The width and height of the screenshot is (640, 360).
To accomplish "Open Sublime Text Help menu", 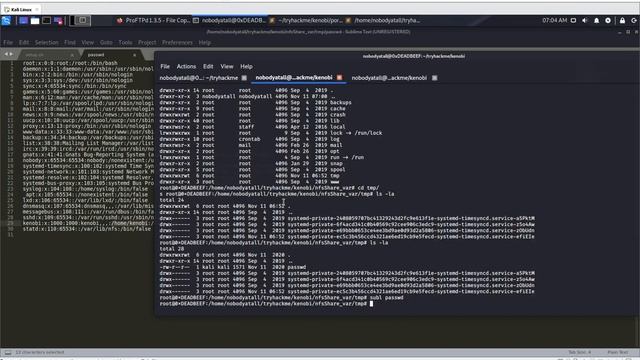I will pos(204,42).
